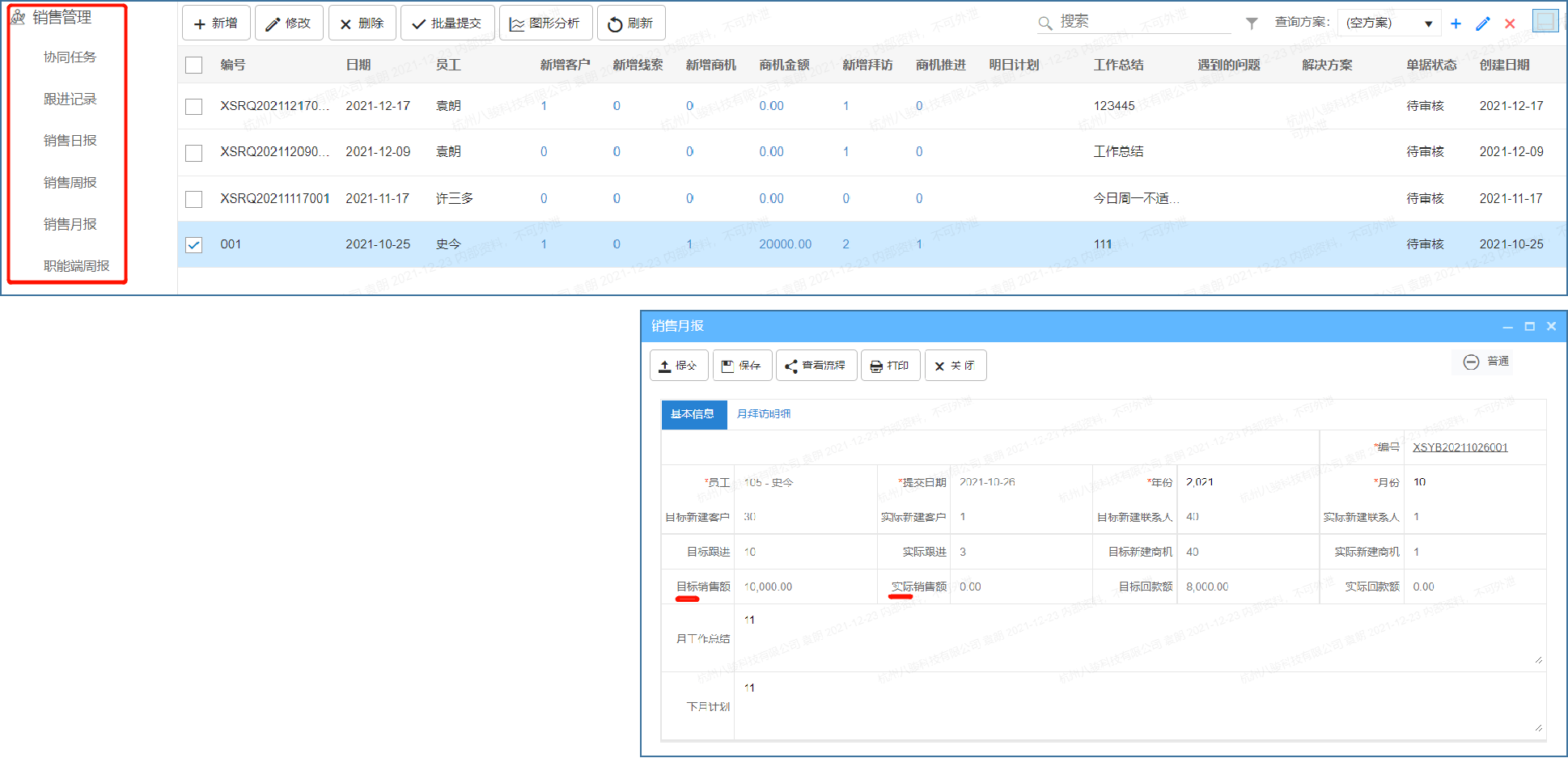Open the 图形分析 chart analysis tool

[x=545, y=23]
